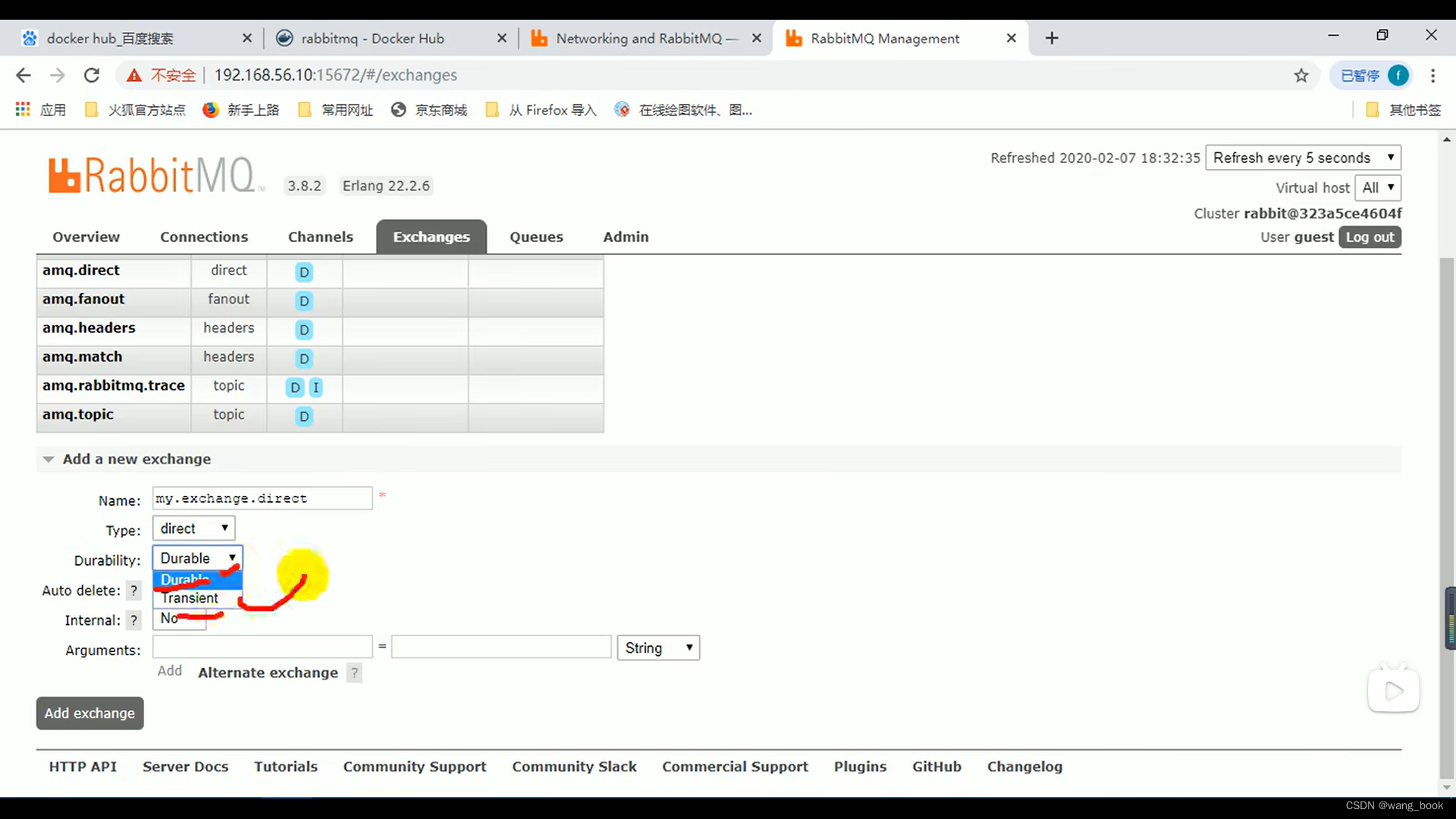Viewport: 1456px width, 819px height.
Task: Select Transient from Durability dropdown
Action: (x=190, y=597)
